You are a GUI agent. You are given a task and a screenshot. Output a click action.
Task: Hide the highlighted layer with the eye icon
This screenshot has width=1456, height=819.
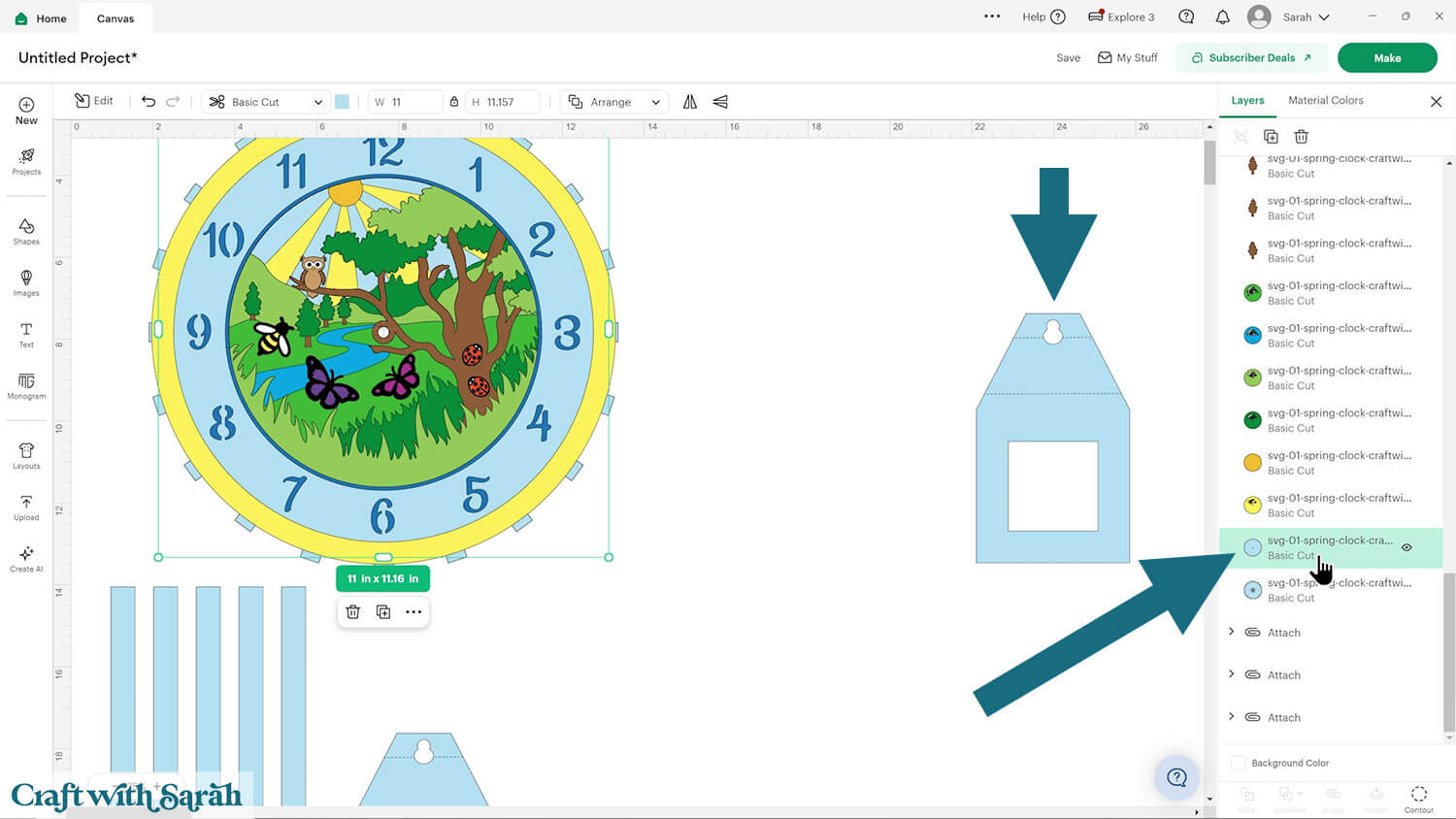[1406, 547]
